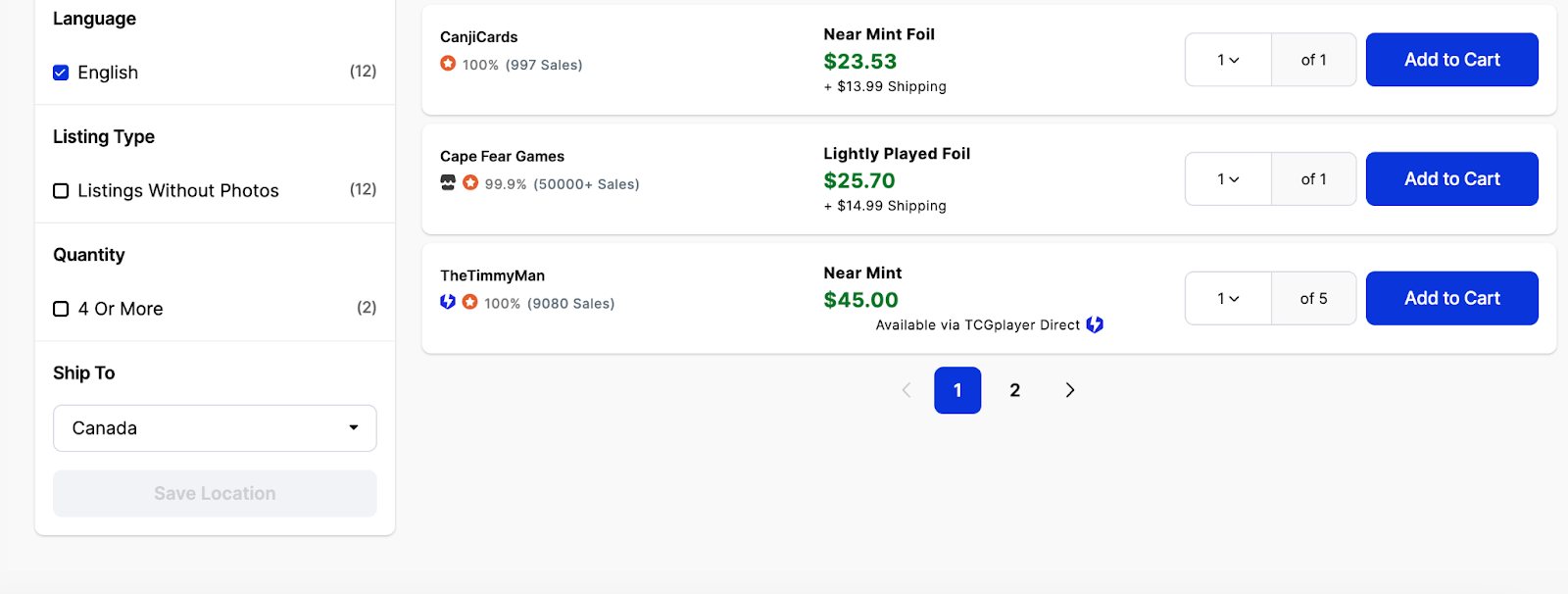Go to page 2 of the listings
The width and height of the screenshot is (1568, 594).
1013,390
